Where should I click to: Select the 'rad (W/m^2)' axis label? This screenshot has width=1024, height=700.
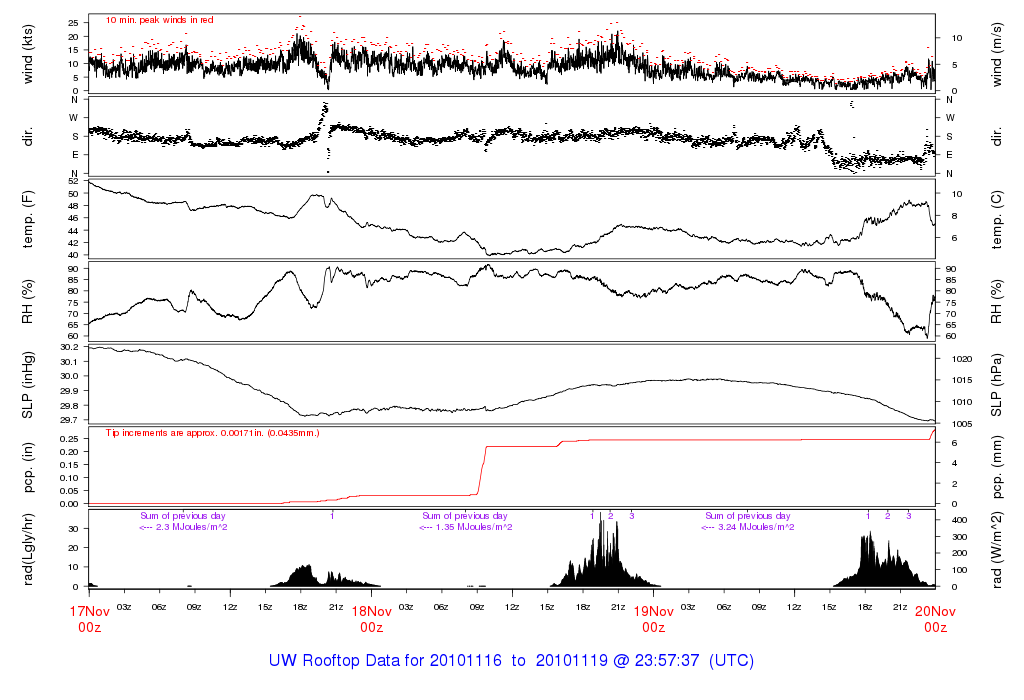click(997, 550)
